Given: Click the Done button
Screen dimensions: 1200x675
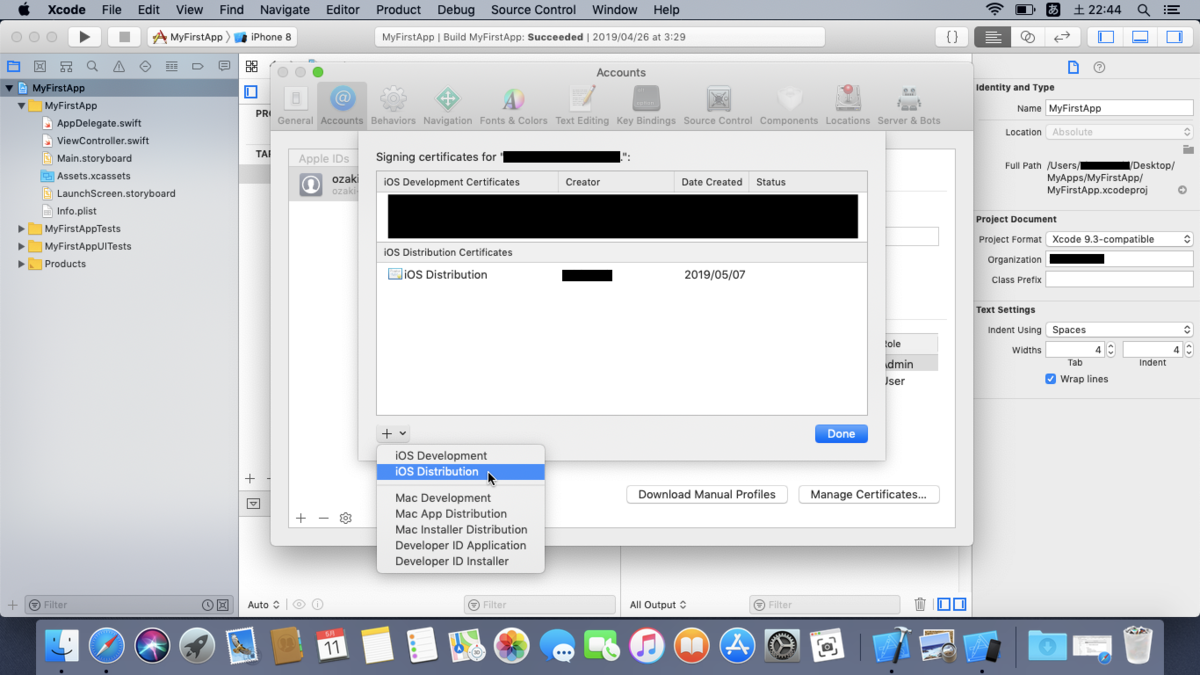Looking at the screenshot, I should (x=841, y=434).
